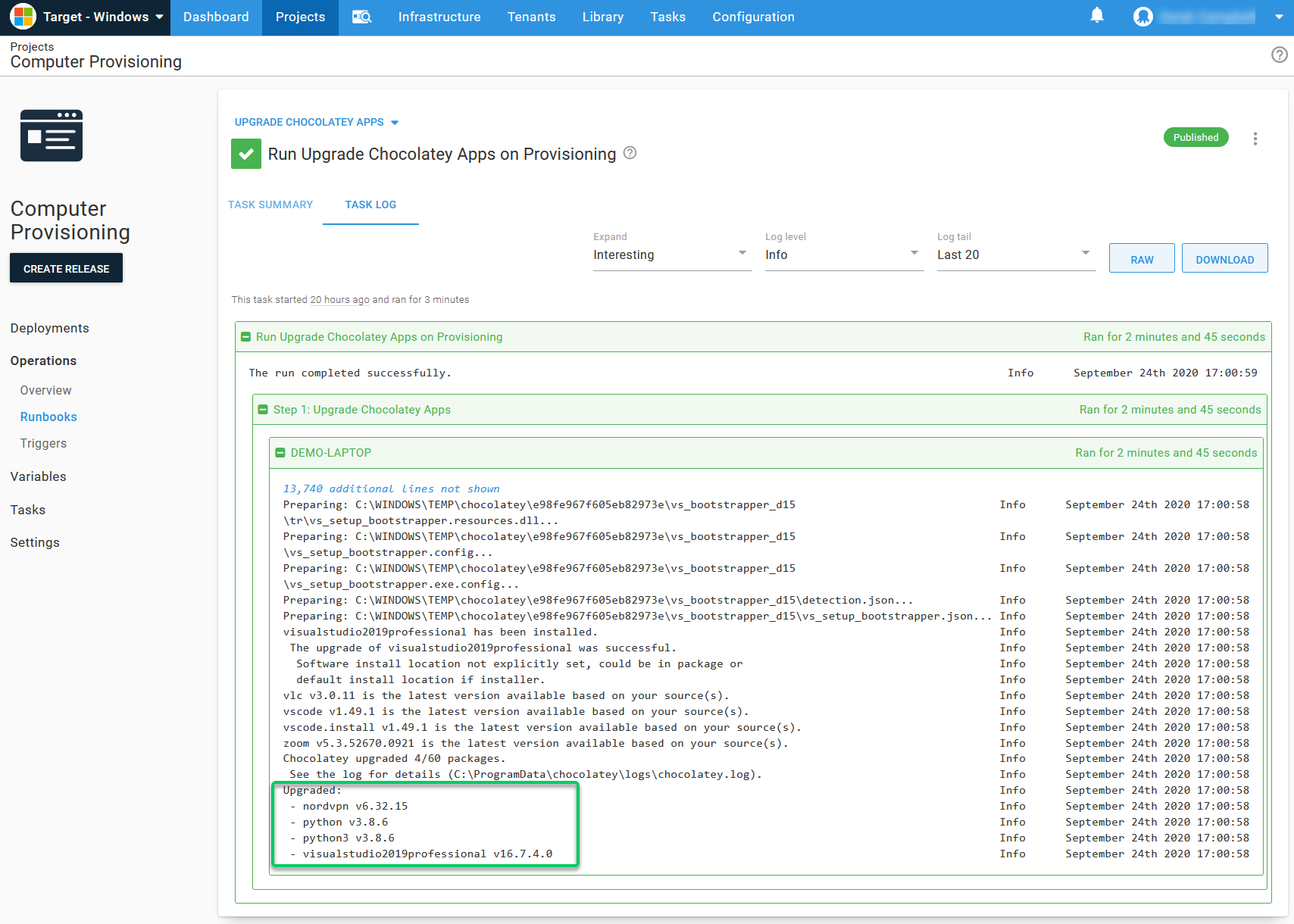This screenshot has width=1294, height=924.
Task: Click the help icon at page top right
Action: 1279,55
